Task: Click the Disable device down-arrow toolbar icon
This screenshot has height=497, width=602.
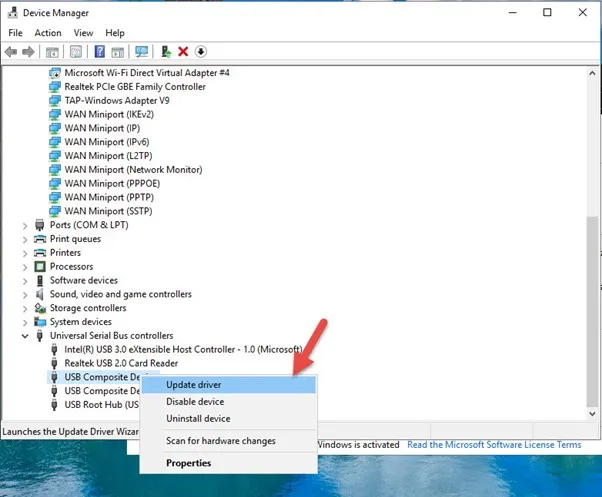Action: point(201,51)
